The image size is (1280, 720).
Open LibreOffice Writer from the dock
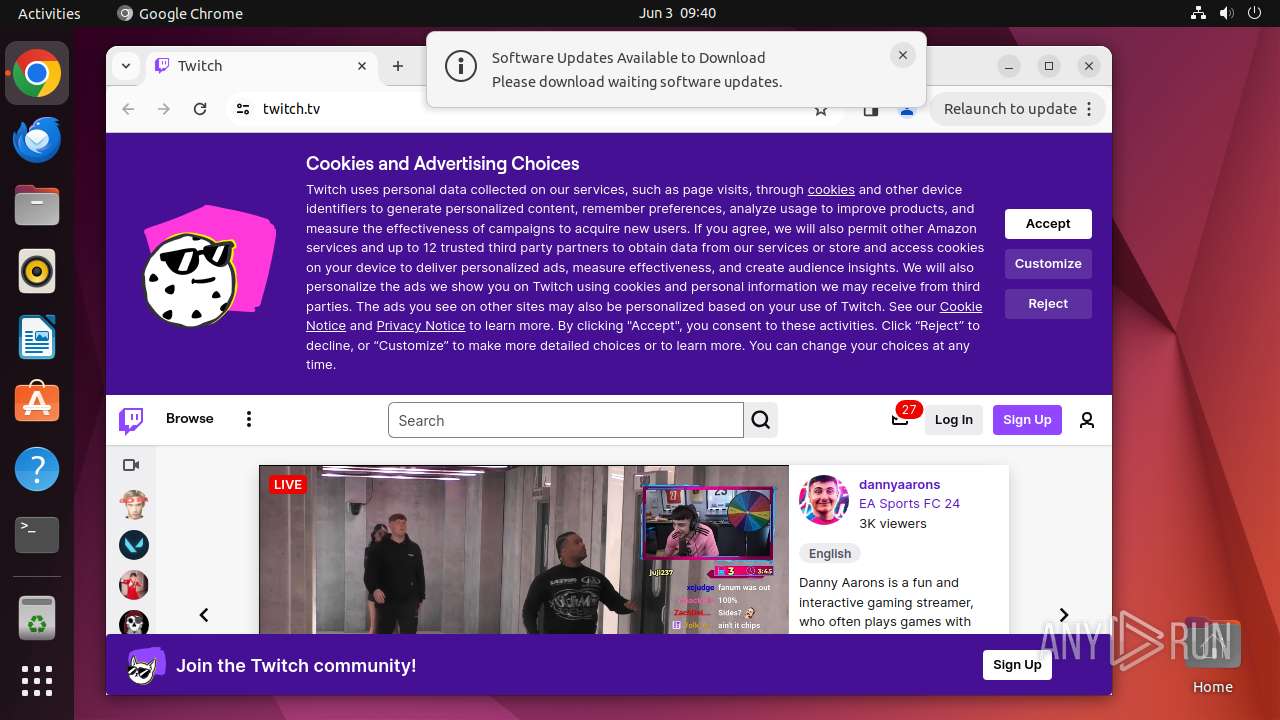tap(37, 337)
